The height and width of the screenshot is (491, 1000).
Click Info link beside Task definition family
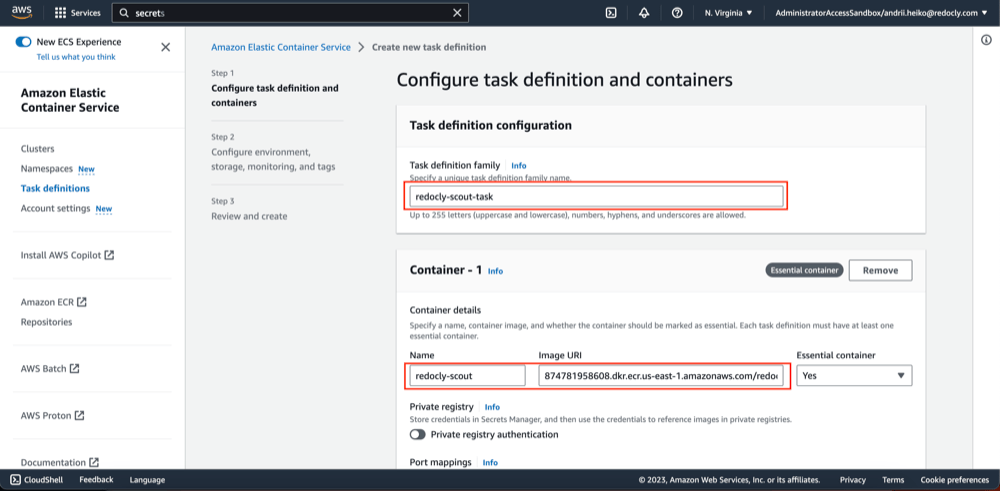(518, 166)
